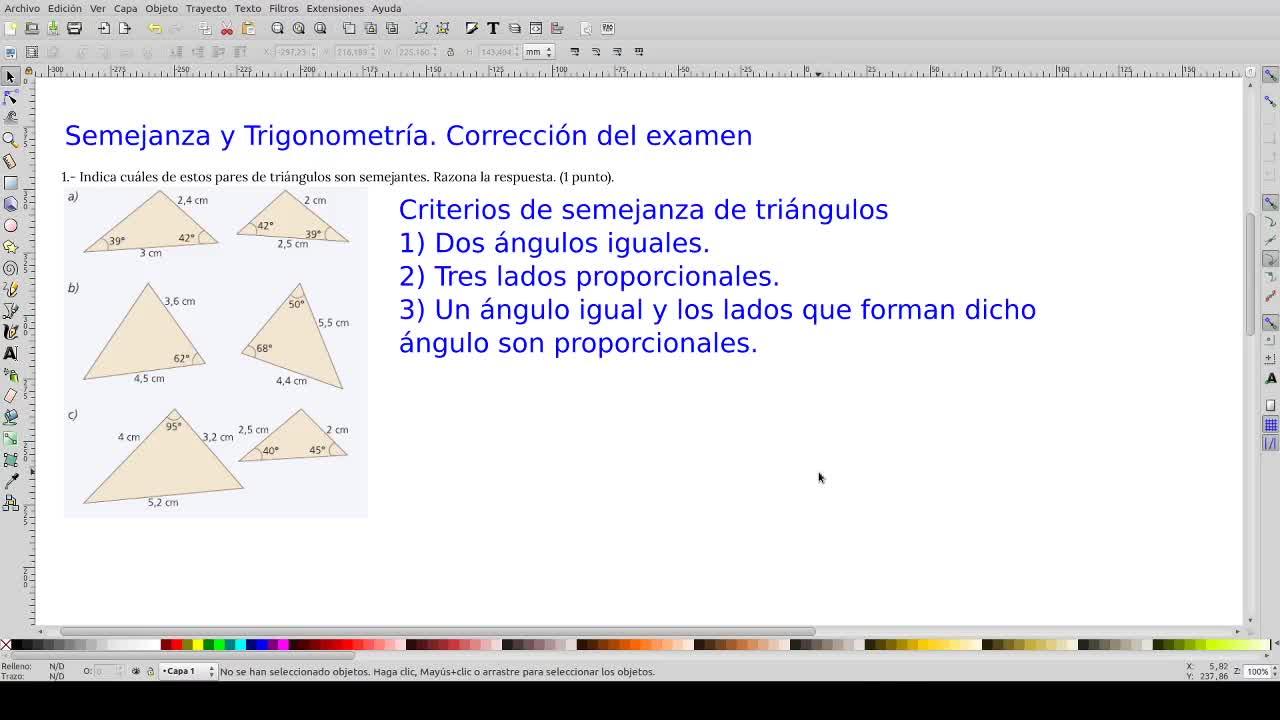Click the Relleno fill indicator N/D
1280x720 pixels.
[x=57, y=666]
